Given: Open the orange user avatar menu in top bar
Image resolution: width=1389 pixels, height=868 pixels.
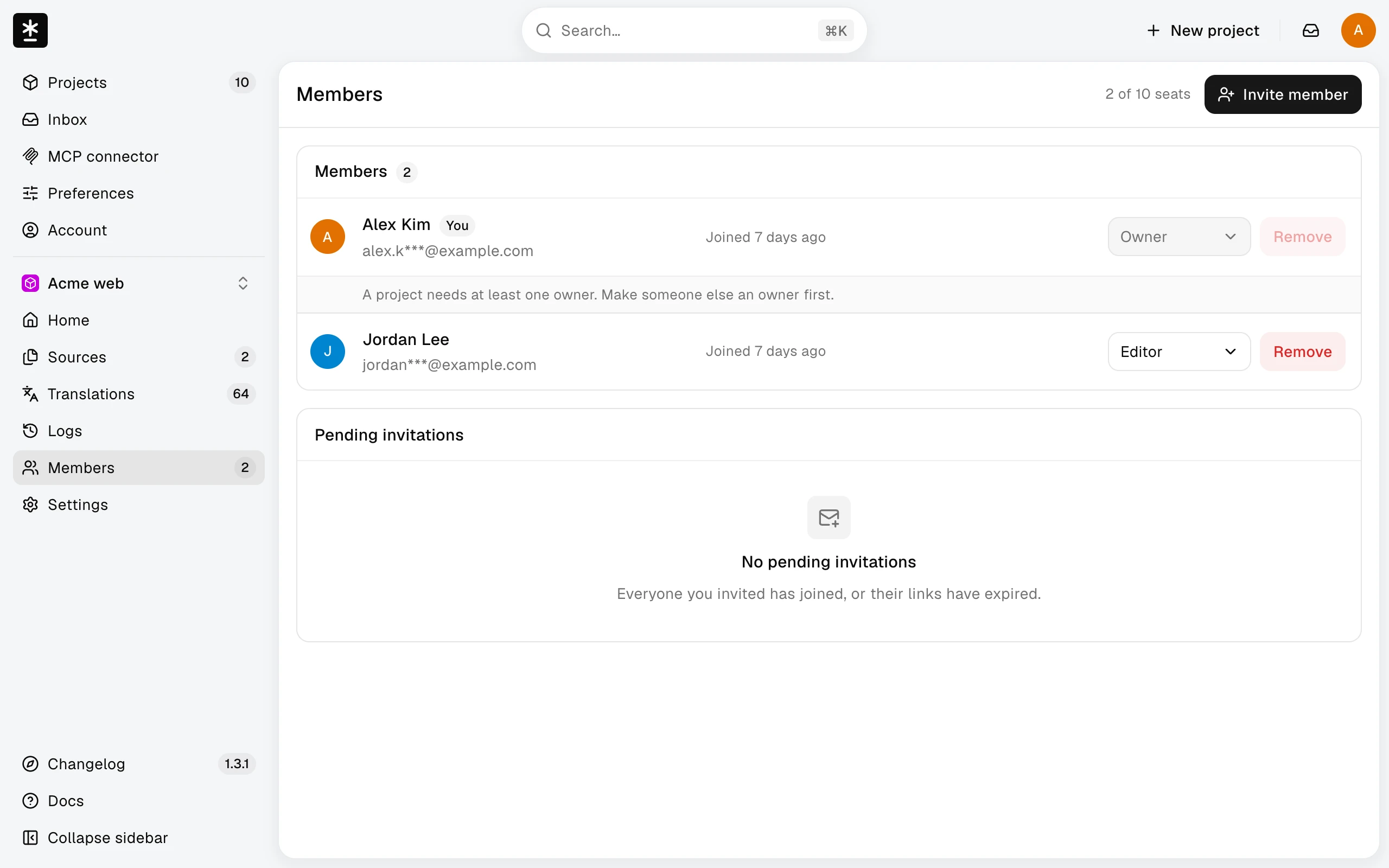Looking at the screenshot, I should pos(1358,30).
